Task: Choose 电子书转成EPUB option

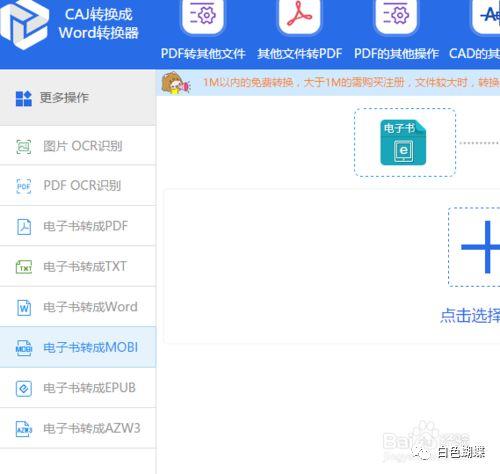Action: pyautogui.click(x=78, y=388)
